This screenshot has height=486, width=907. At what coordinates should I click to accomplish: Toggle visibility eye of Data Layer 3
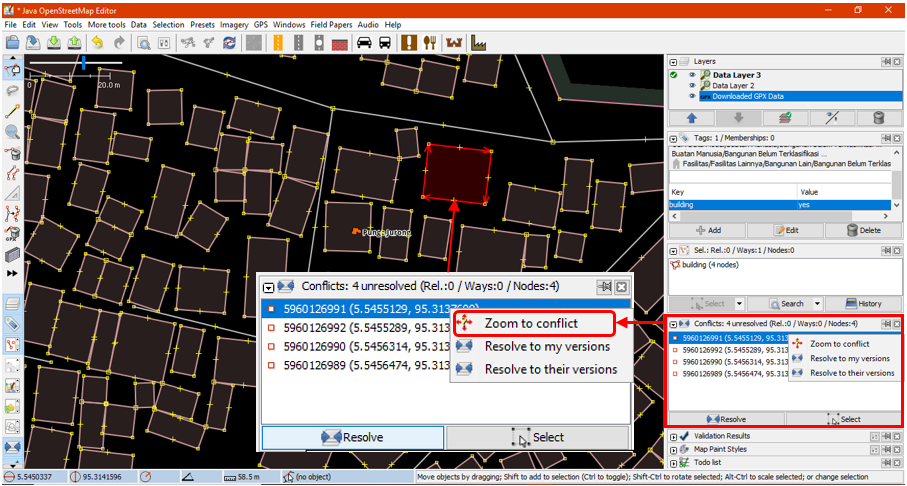[x=692, y=75]
